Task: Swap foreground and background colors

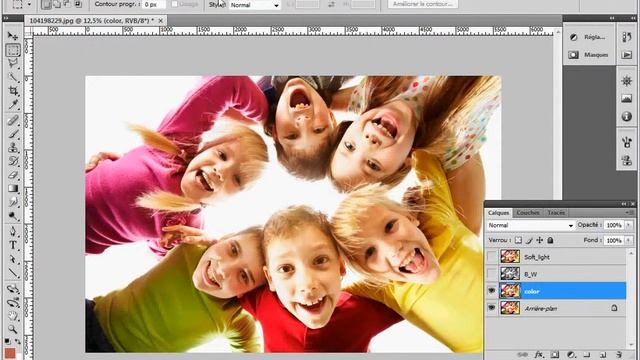Action: pyautogui.click(x=18, y=341)
